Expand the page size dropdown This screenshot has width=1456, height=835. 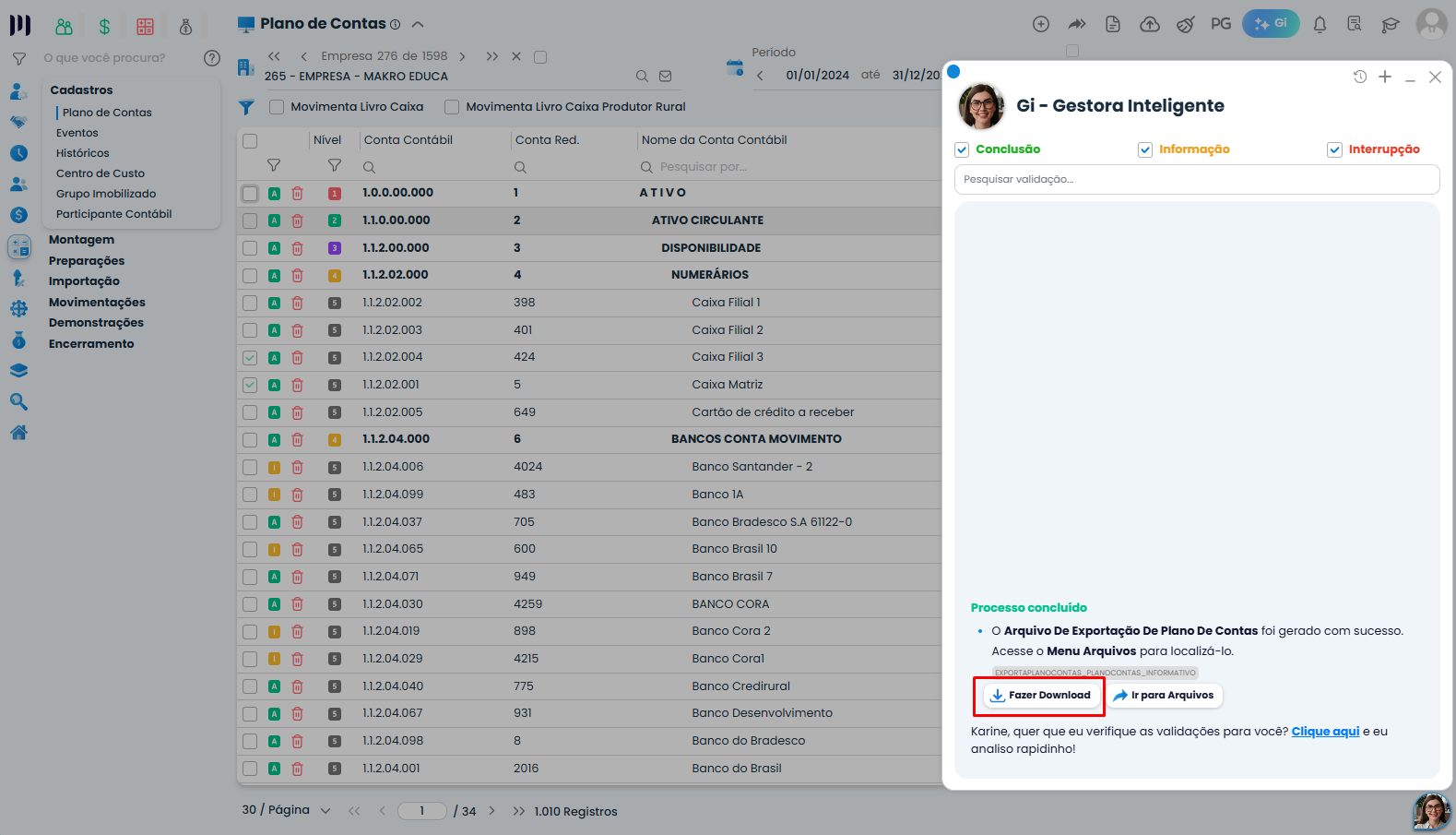[x=325, y=810]
